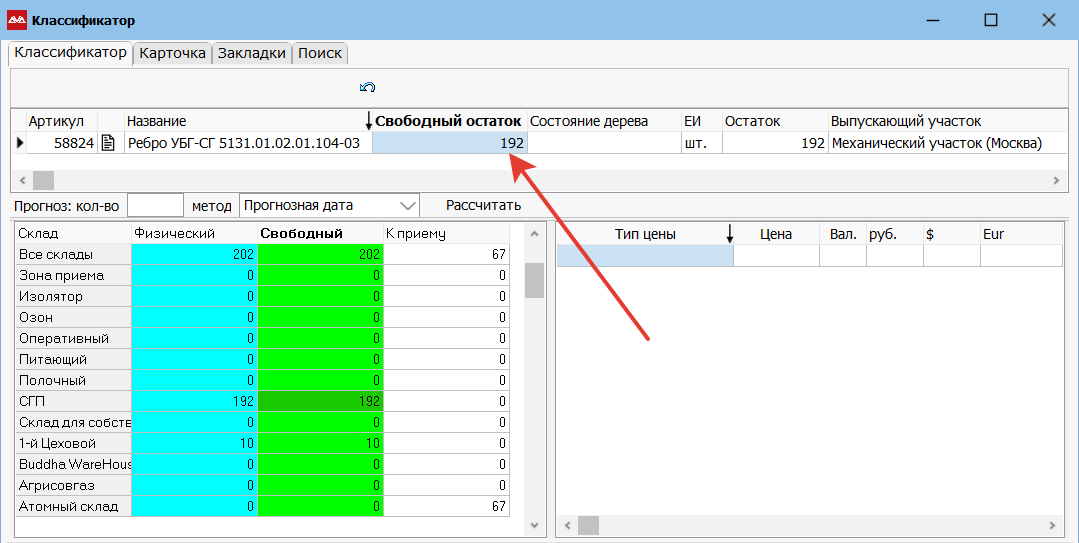Click the blue undo arrow icon

point(367,88)
